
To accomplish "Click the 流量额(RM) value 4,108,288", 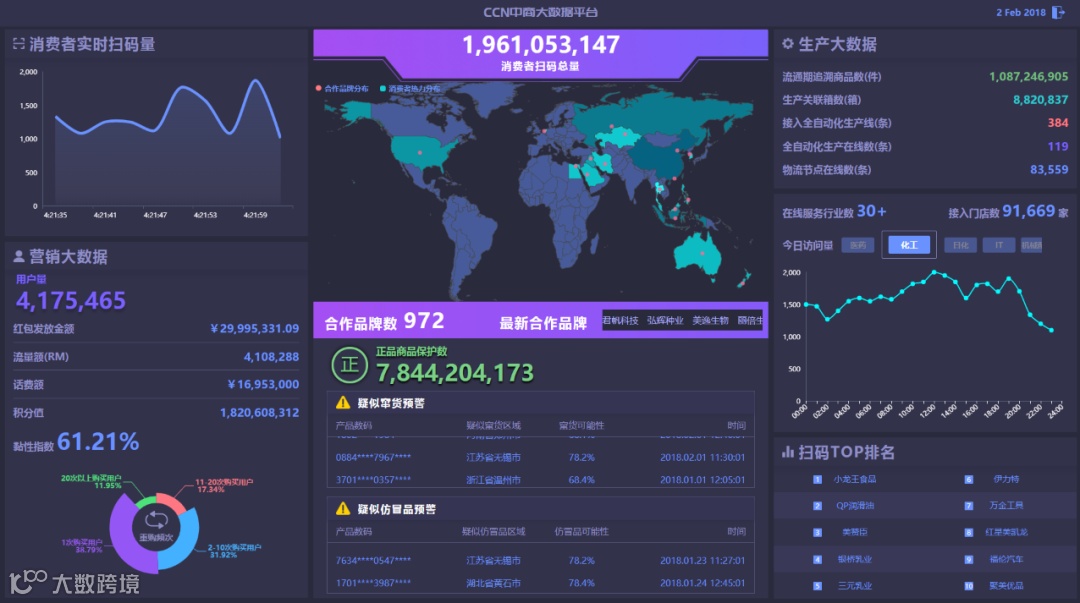I will (271, 357).
